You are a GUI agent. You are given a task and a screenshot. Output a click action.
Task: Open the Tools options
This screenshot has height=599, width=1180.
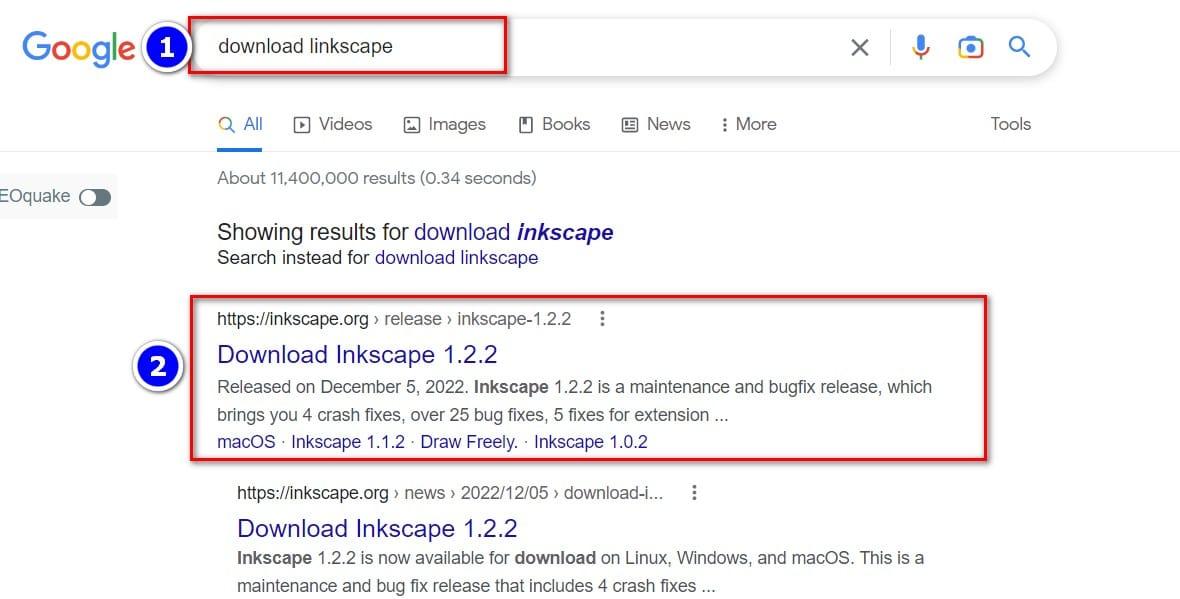pos(1010,124)
